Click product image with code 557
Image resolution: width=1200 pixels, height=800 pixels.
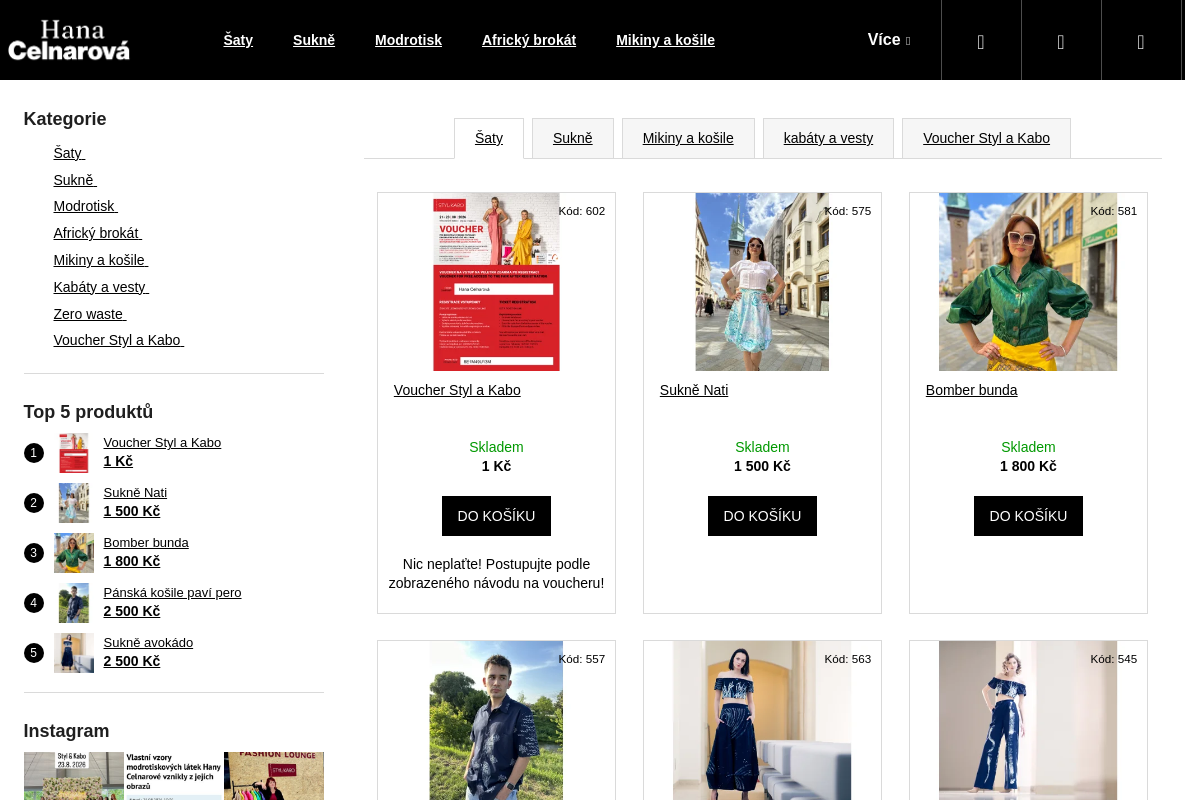(496, 720)
